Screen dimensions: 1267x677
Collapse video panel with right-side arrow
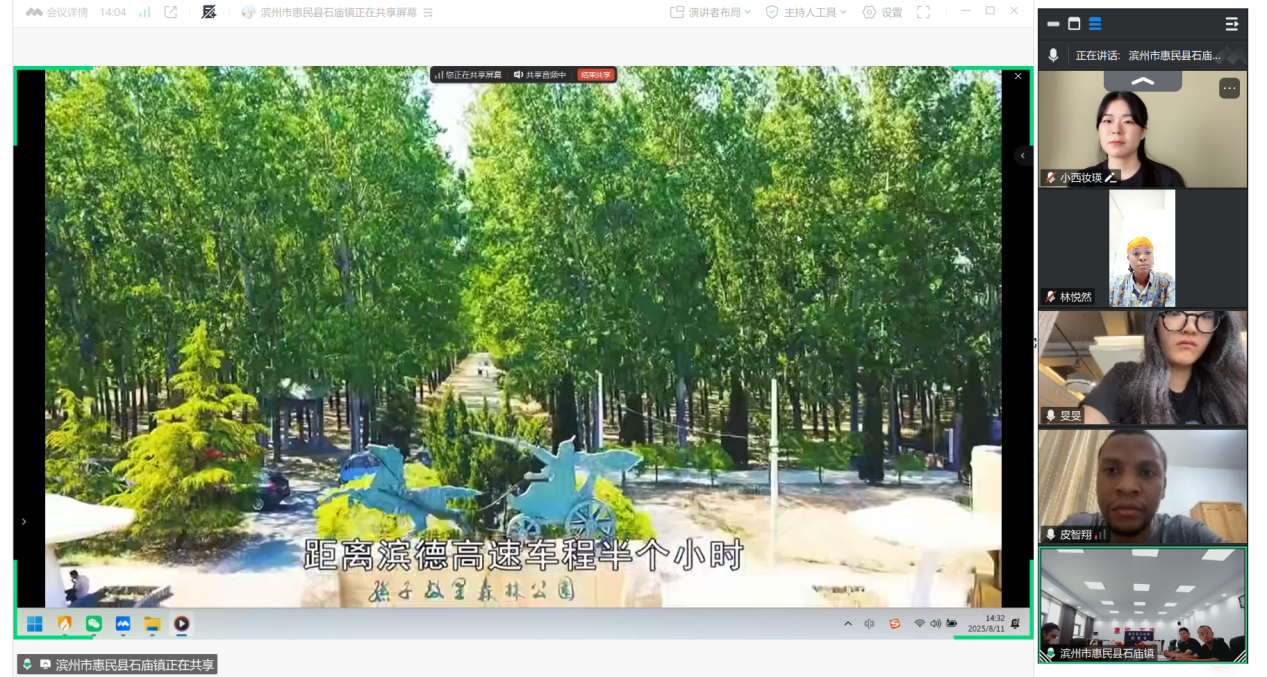point(1022,156)
